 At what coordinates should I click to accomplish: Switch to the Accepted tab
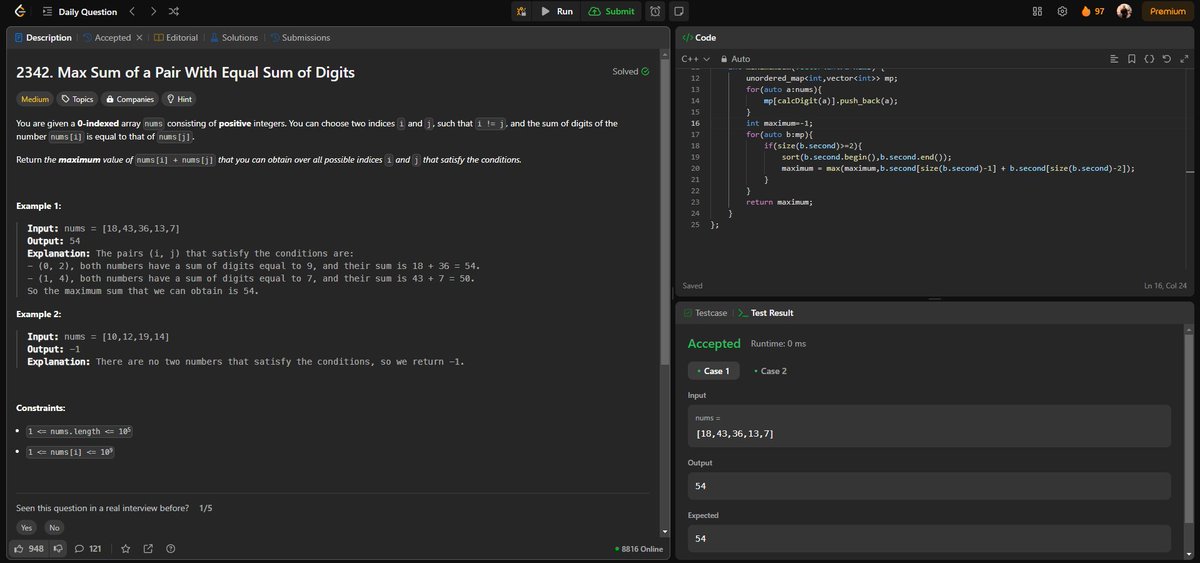pyautogui.click(x=106, y=38)
